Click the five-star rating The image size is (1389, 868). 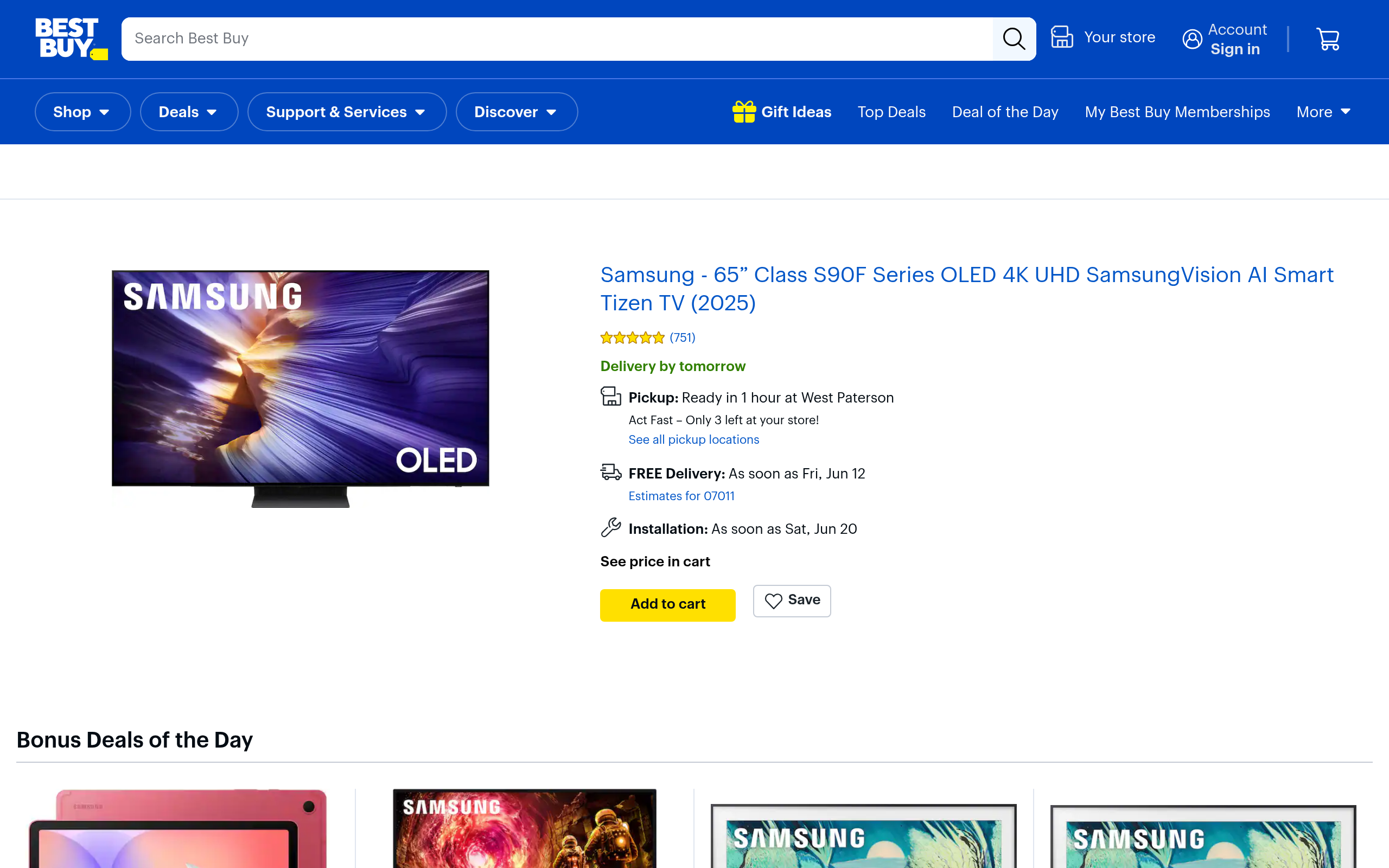[632, 337]
